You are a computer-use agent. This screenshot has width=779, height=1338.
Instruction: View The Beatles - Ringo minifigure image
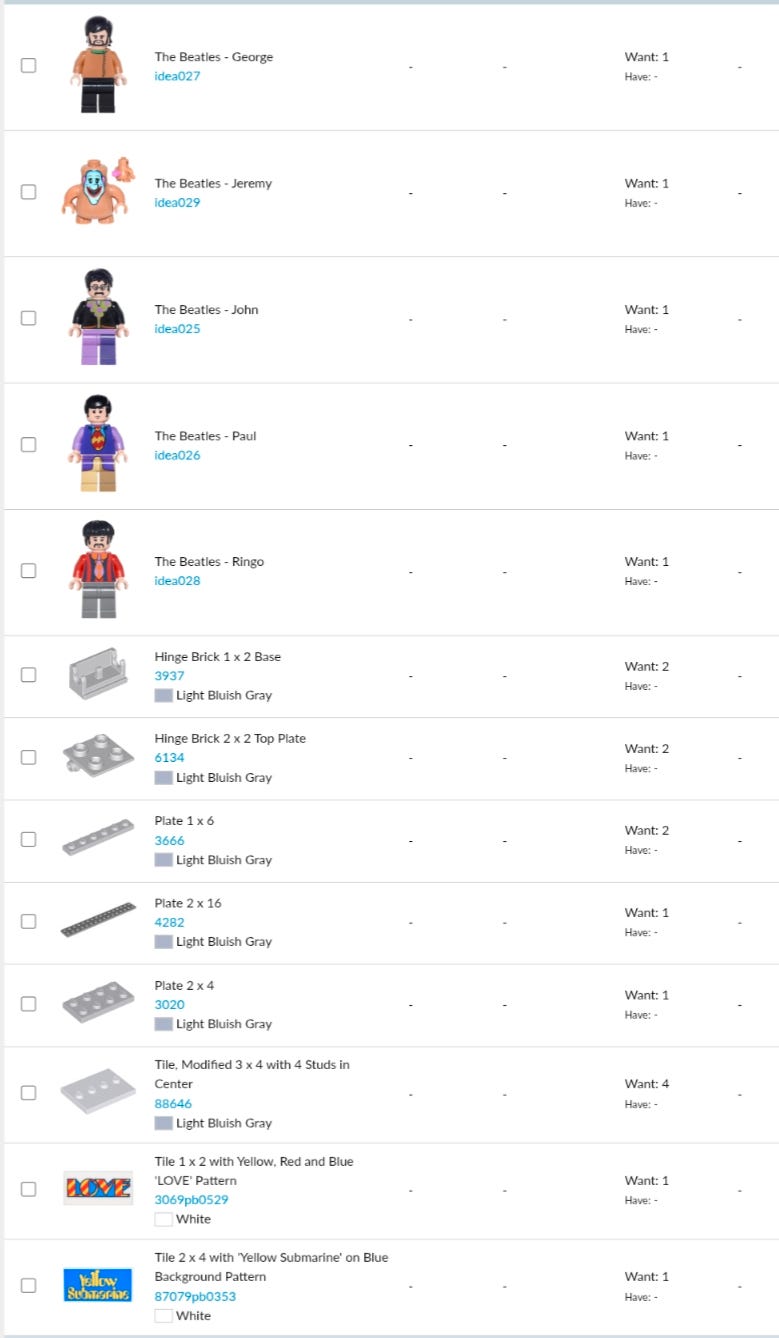click(98, 570)
